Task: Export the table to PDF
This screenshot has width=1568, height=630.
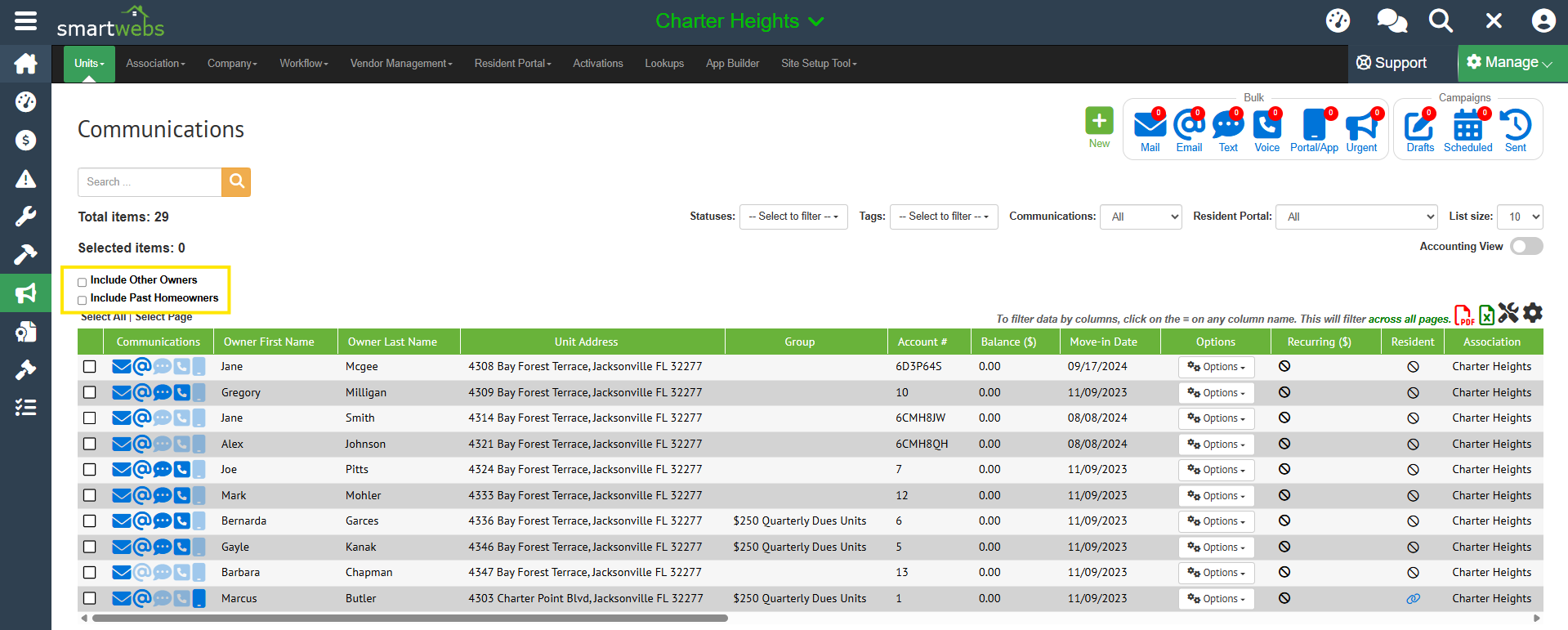Action: click(x=1463, y=315)
